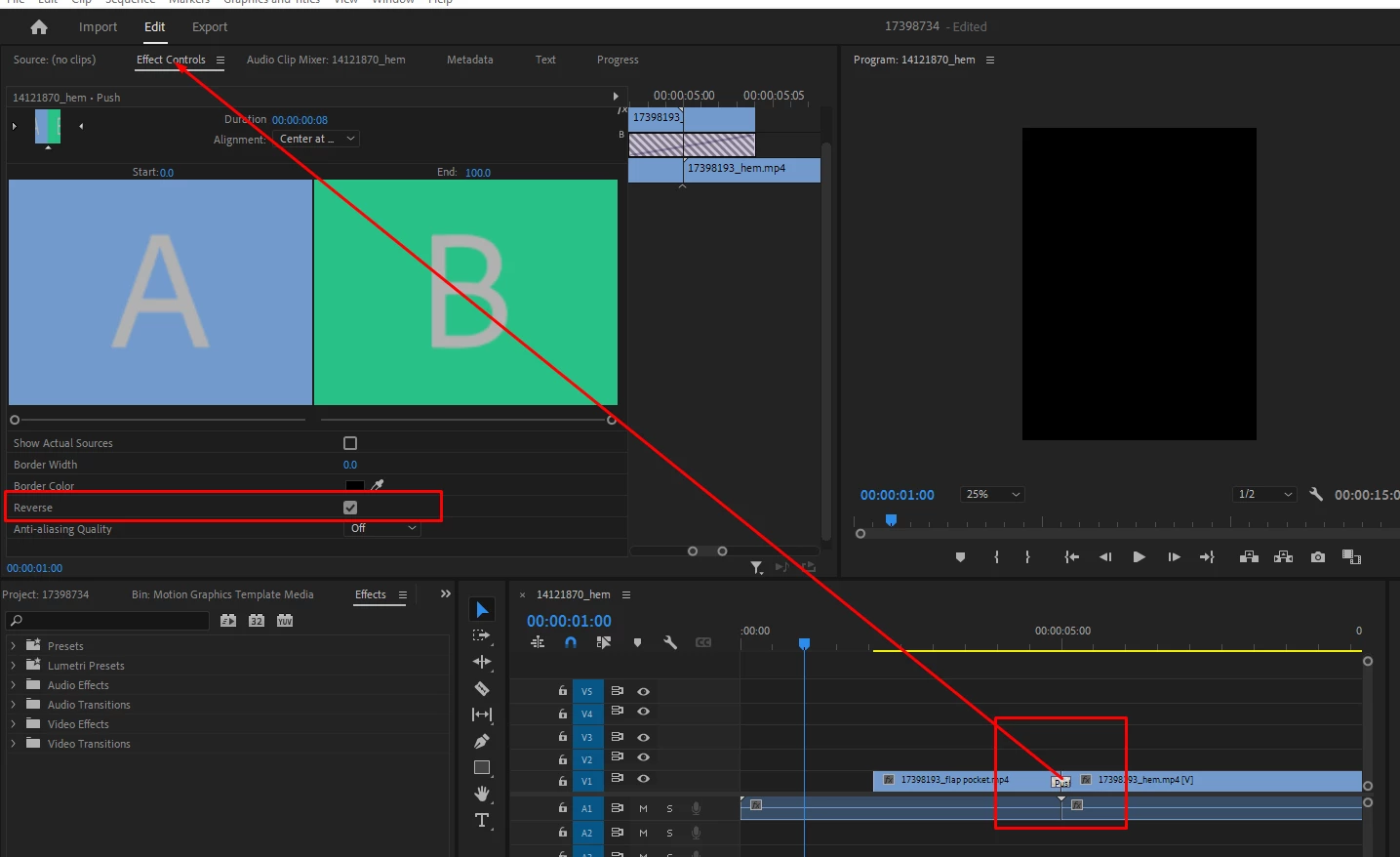1400x857 pixels.
Task: Open playback resolution 1/2 dropdown
Action: coord(1264,494)
